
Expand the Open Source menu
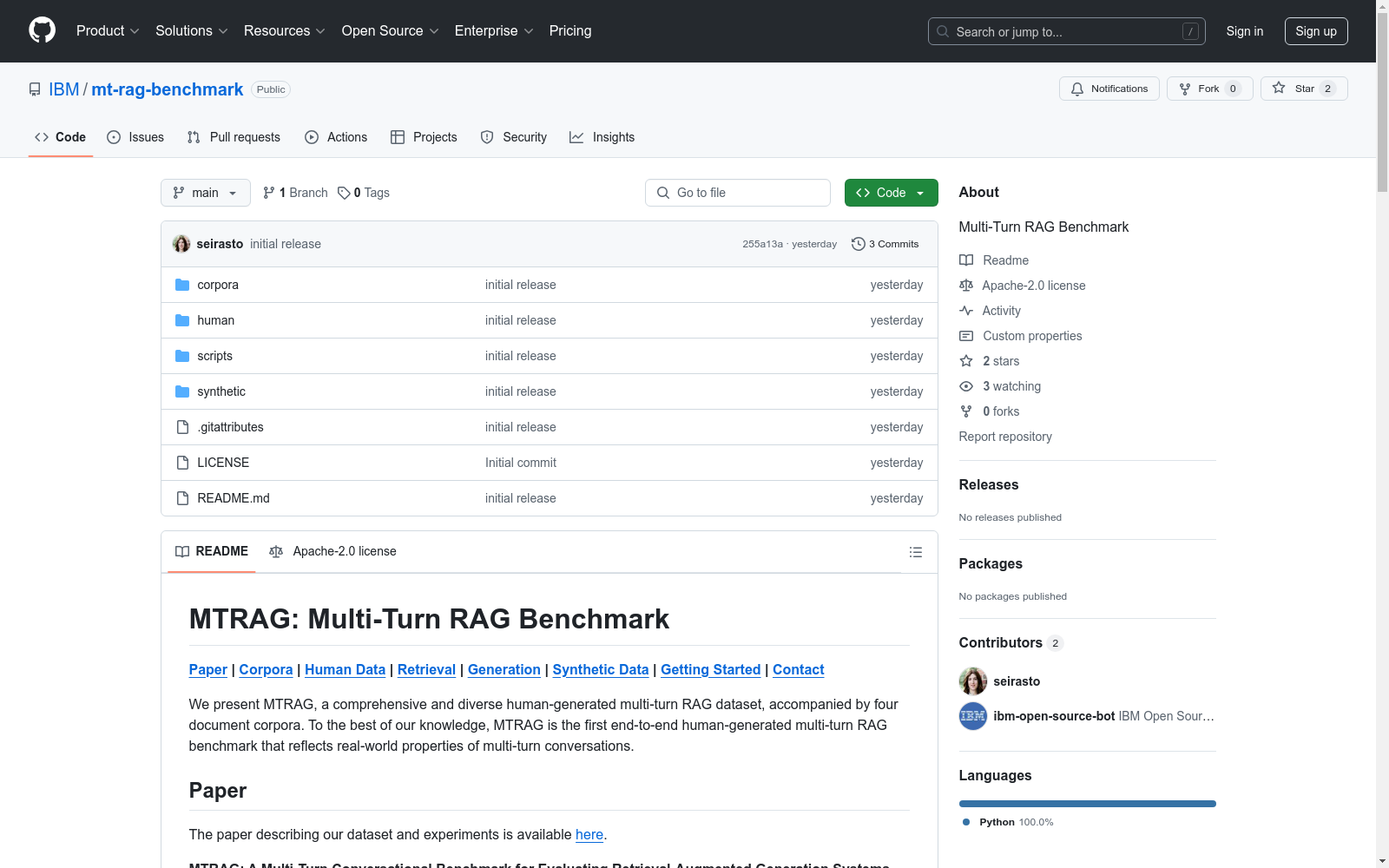tap(391, 30)
